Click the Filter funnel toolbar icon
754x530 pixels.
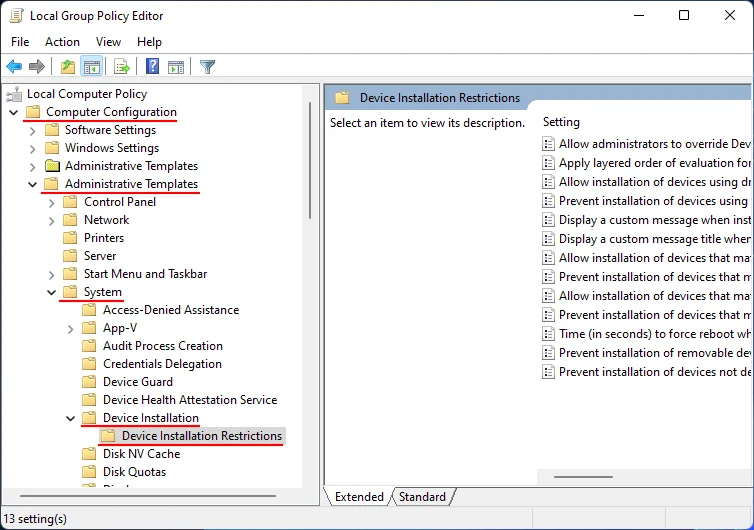[207, 67]
